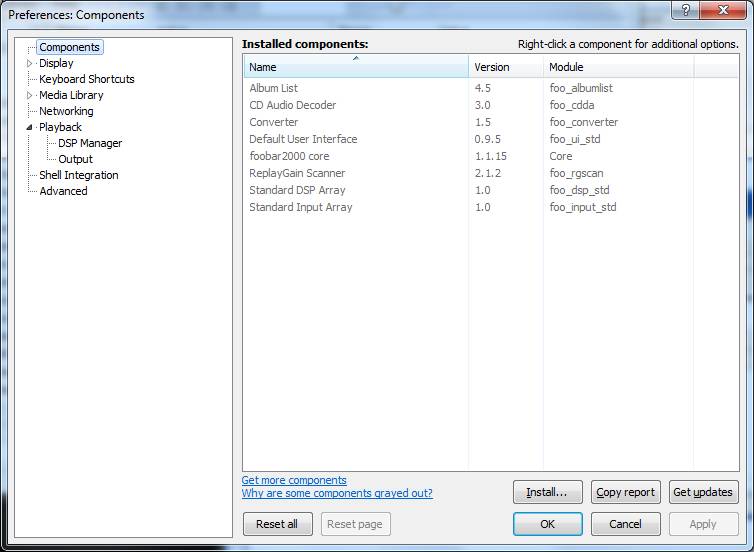Click the Apply button

[703, 524]
